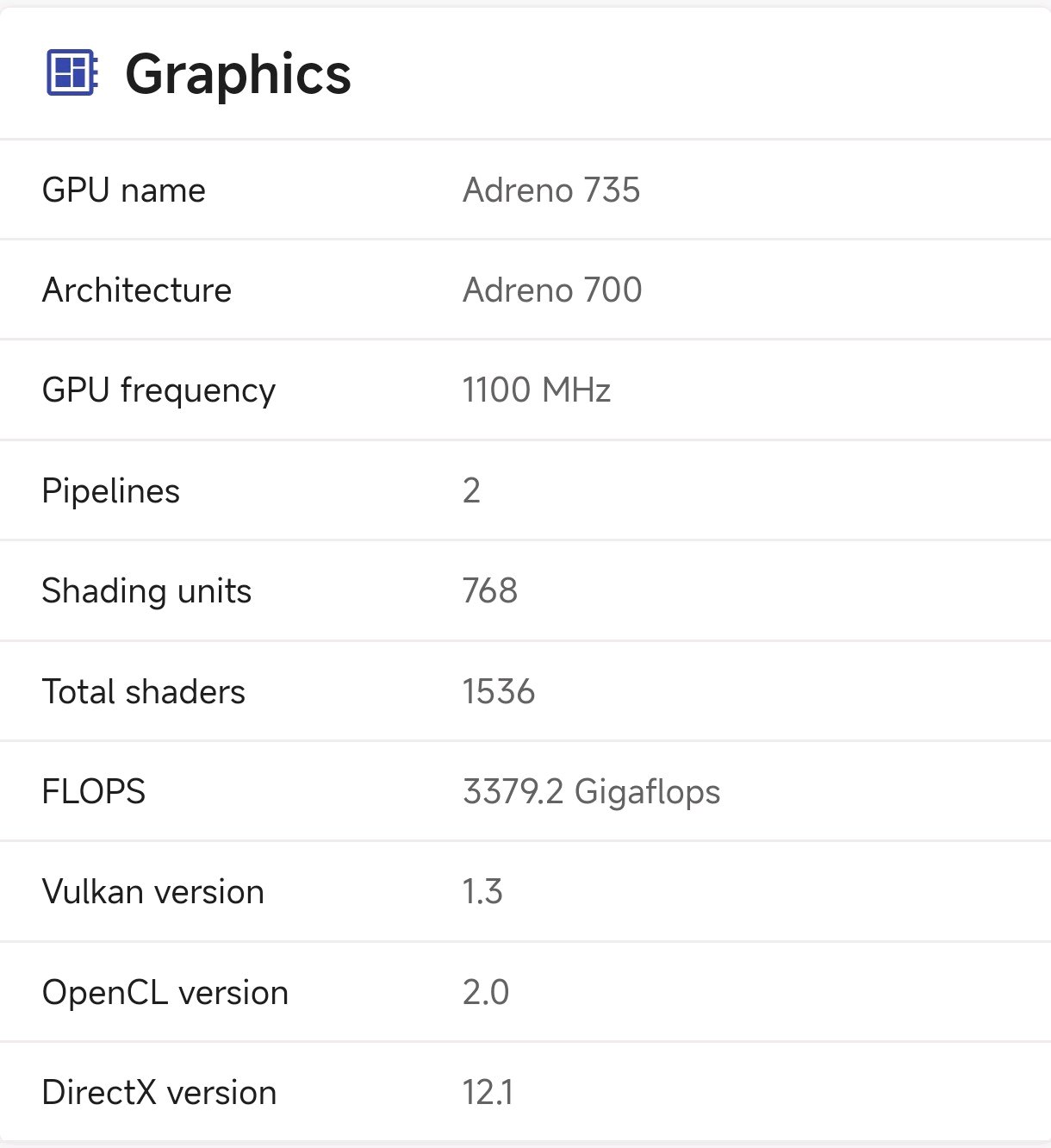Select the Vulkan version label

(153, 892)
